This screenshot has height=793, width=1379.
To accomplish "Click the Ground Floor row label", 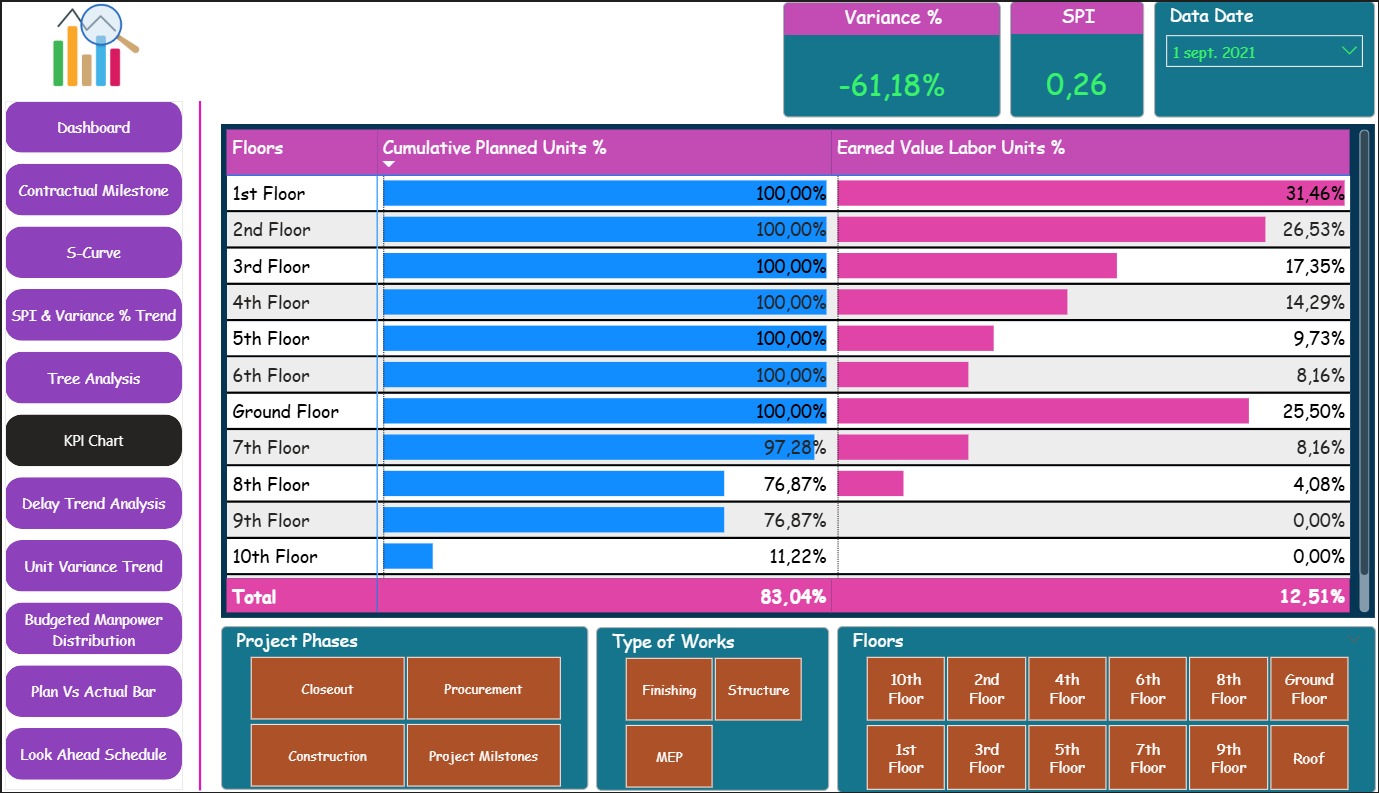I will 285,411.
